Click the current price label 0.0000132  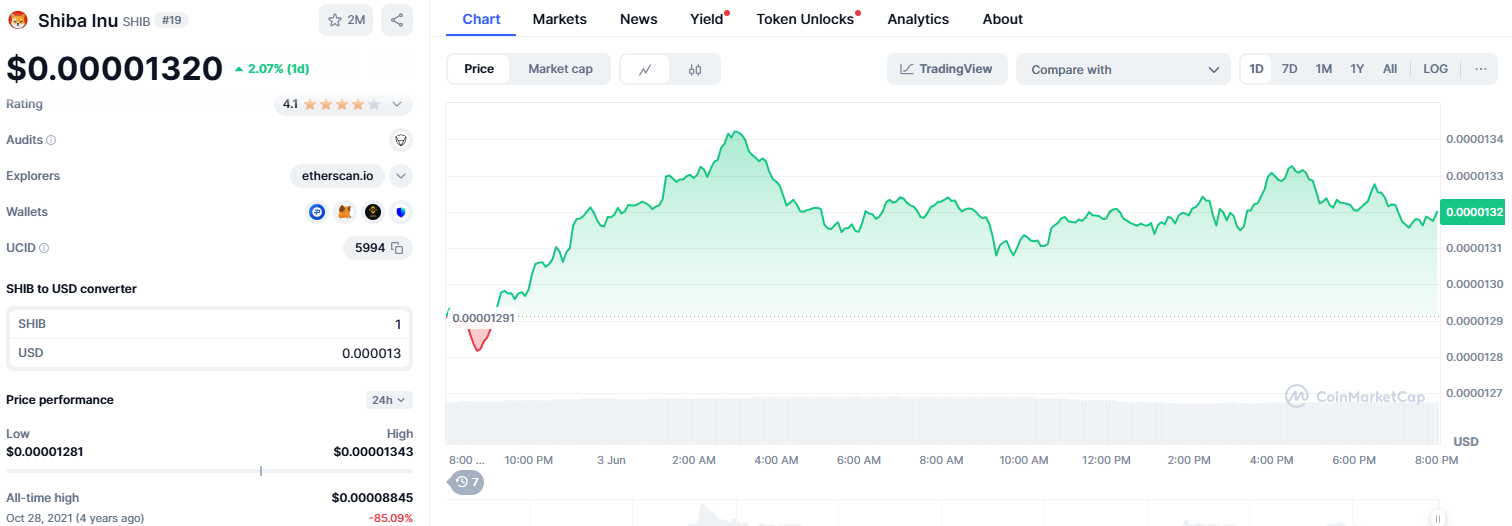[x=1474, y=212]
